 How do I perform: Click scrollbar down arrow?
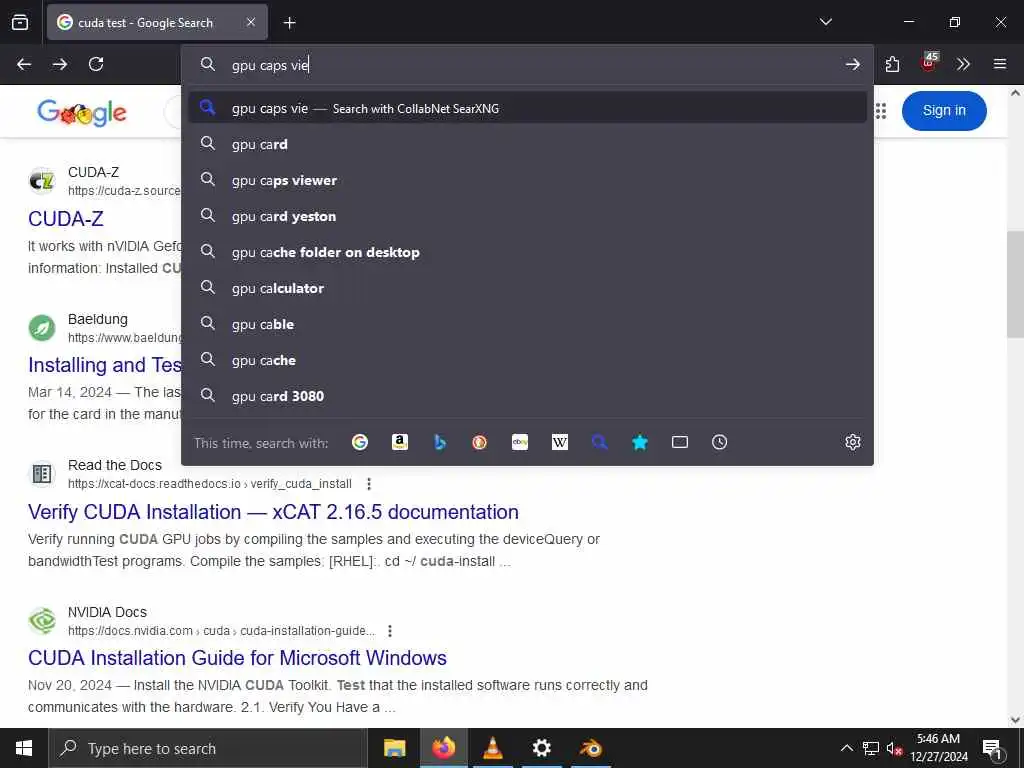pos(1015,720)
